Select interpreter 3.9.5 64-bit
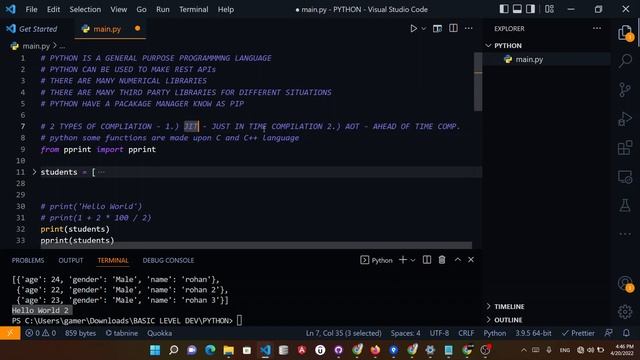This screenshot has width=640, height=360. coord(533,333)
